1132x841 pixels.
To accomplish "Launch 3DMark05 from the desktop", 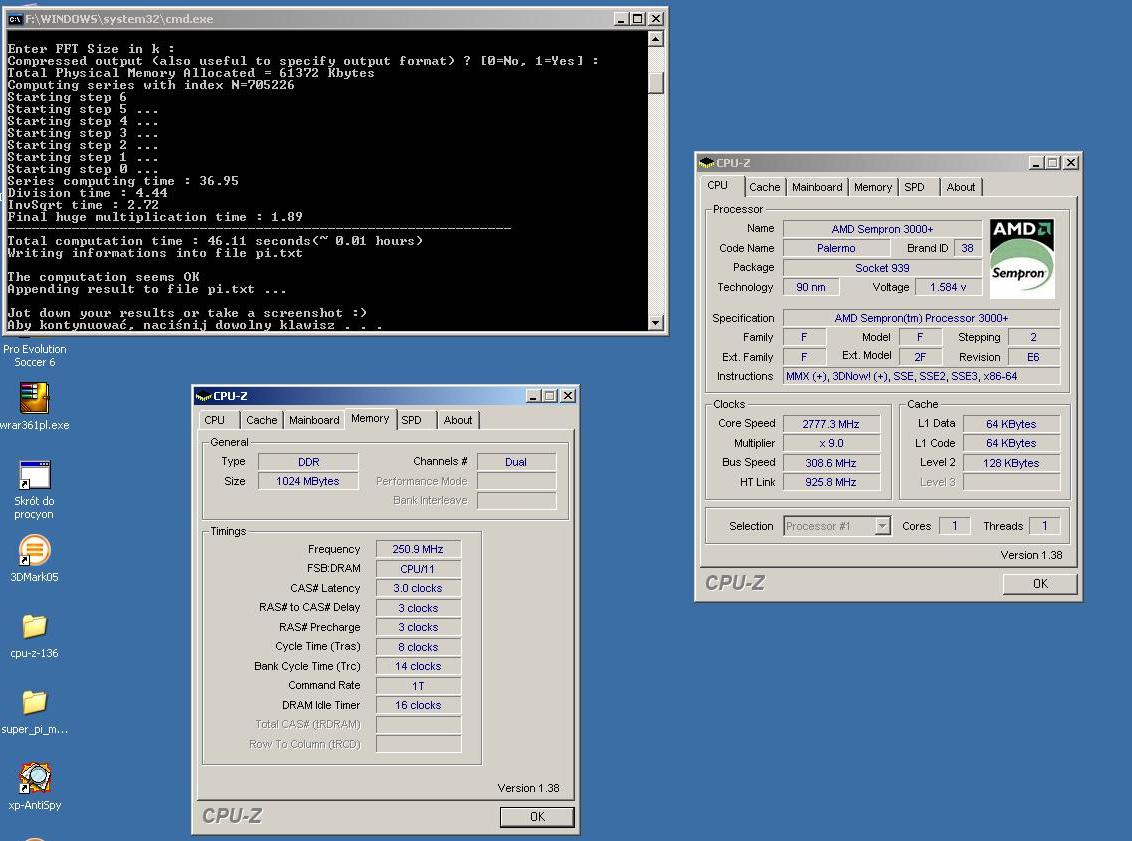I will 34,550.
